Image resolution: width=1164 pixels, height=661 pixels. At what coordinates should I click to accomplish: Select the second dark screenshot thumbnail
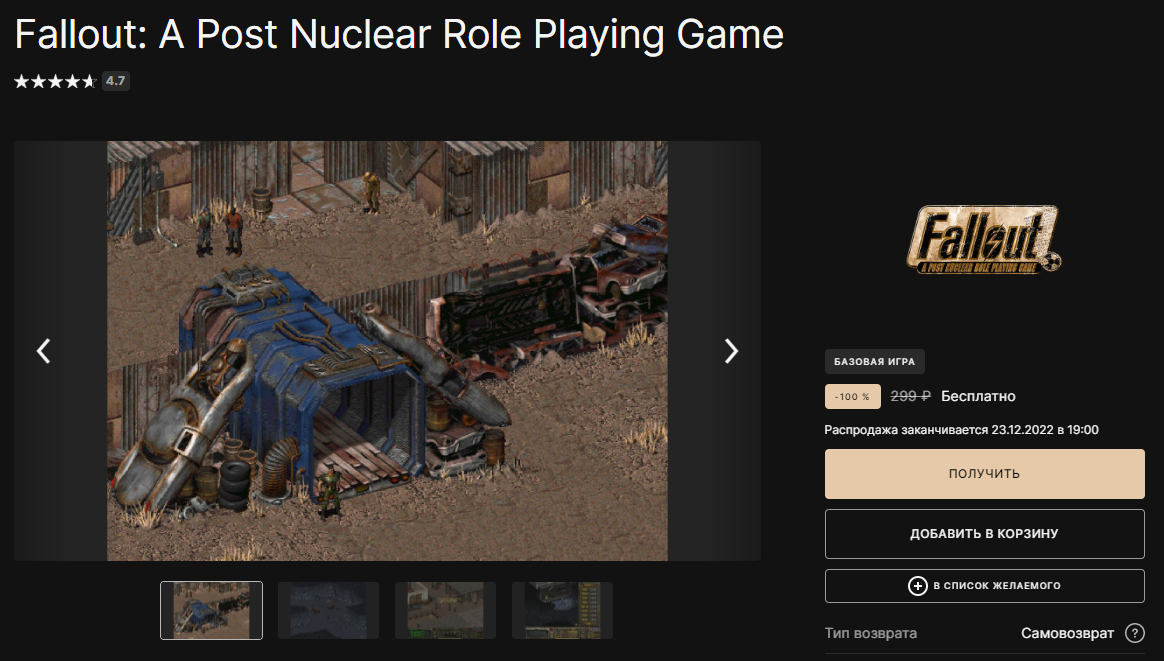pos(328,610)
